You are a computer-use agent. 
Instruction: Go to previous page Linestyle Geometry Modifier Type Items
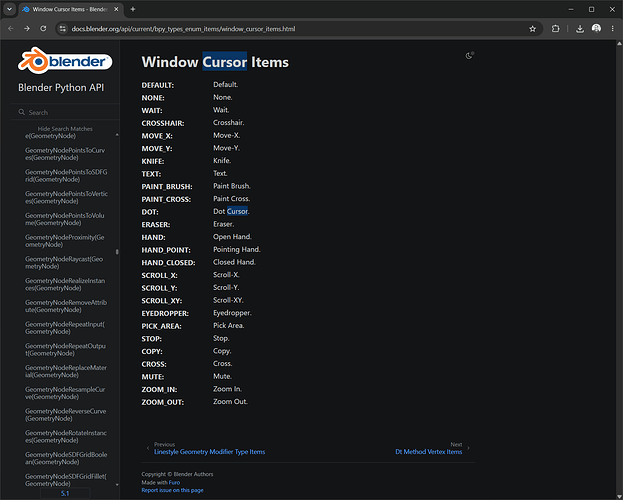pyautogui.click(x=209, y=452)
